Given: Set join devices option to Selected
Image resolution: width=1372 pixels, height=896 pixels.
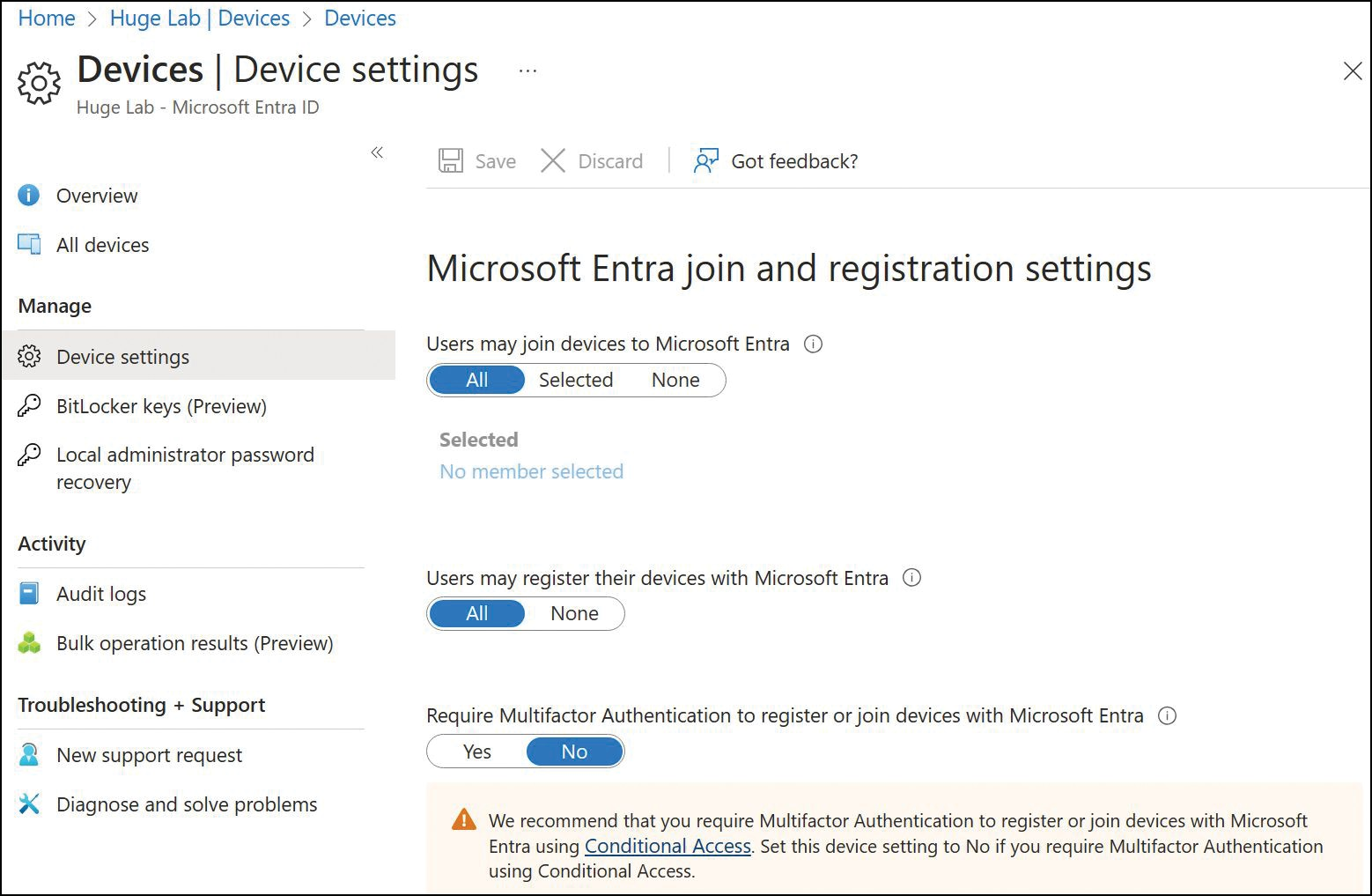Looking at the screenshot, I should coord(576,380).
